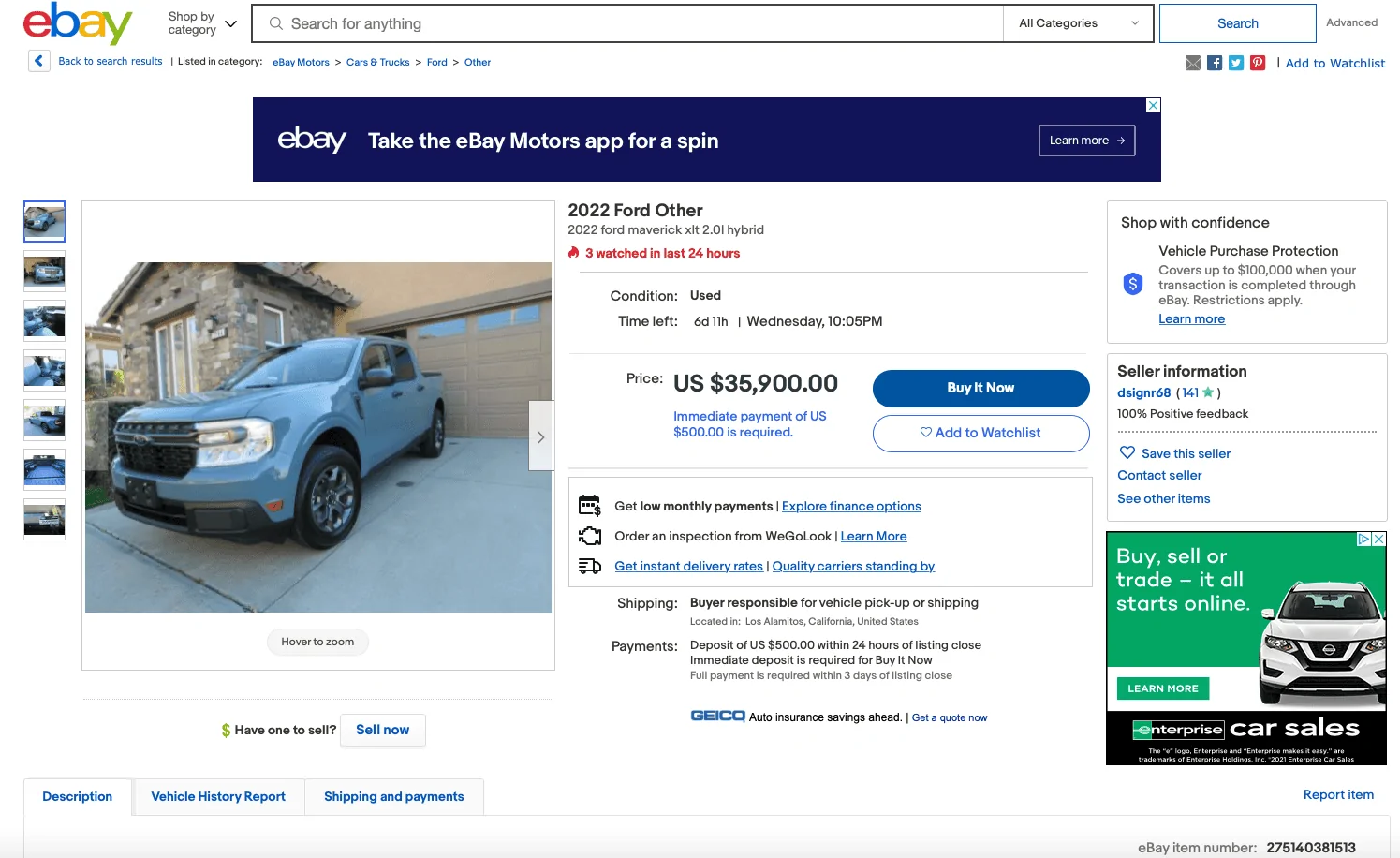Open the Vehicle History Report tab
Screen dimensions: 1400x858
218,797
